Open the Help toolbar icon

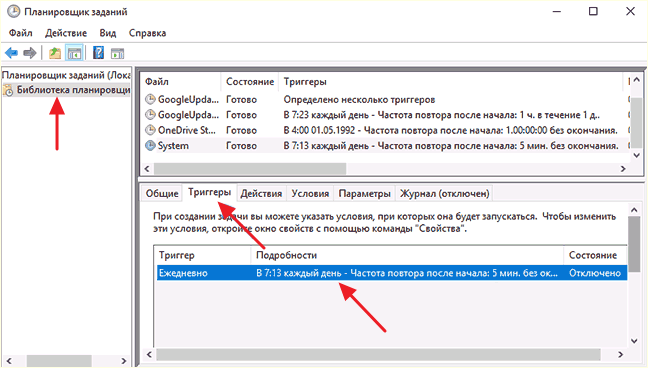coord(98,53)
